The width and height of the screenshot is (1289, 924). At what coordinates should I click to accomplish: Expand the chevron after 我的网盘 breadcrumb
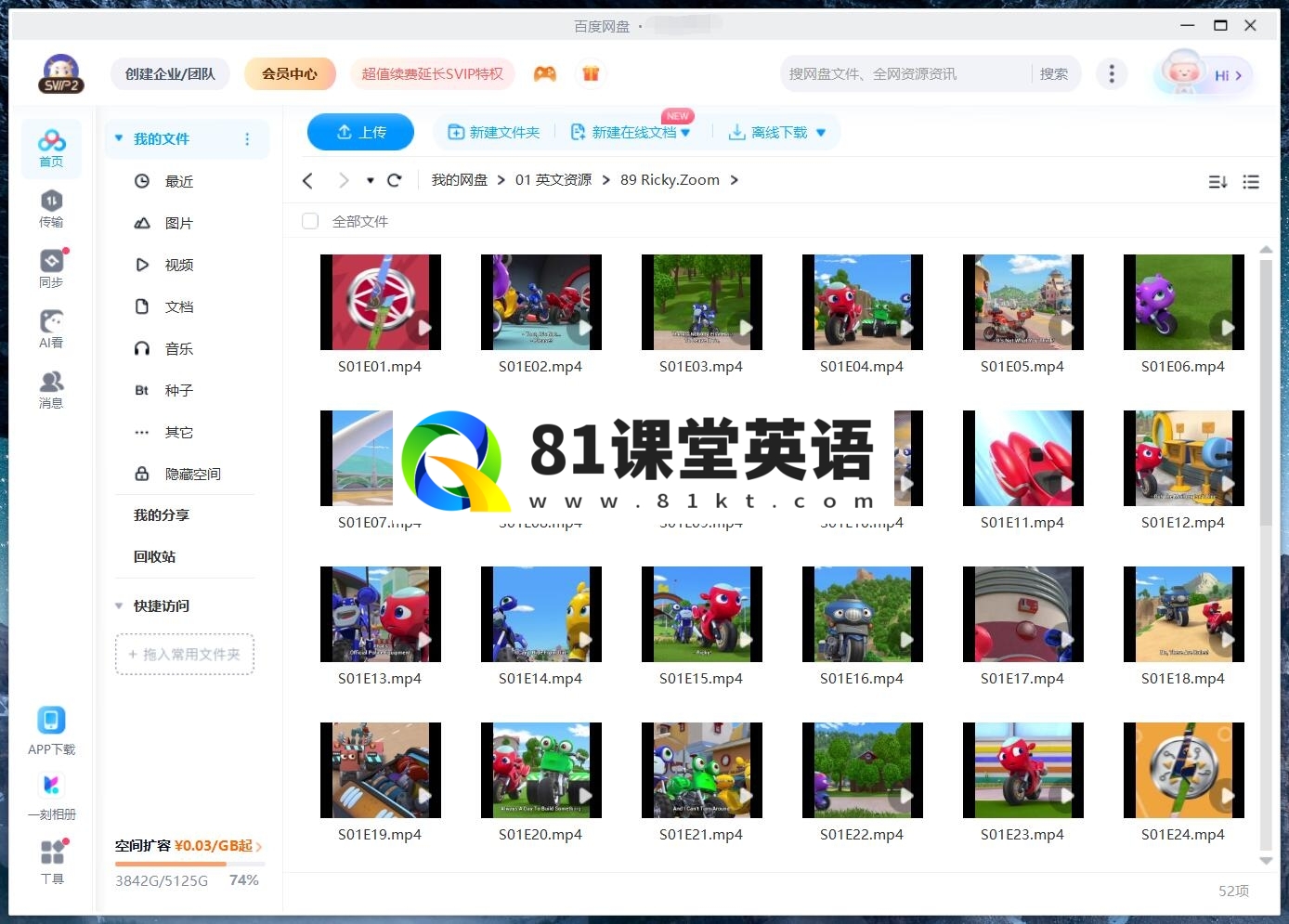click(501, 180)
